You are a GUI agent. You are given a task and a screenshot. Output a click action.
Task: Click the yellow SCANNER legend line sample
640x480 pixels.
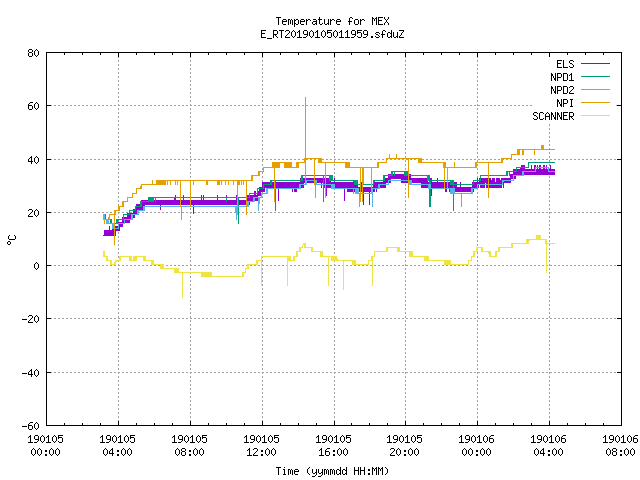coord(595,116)
